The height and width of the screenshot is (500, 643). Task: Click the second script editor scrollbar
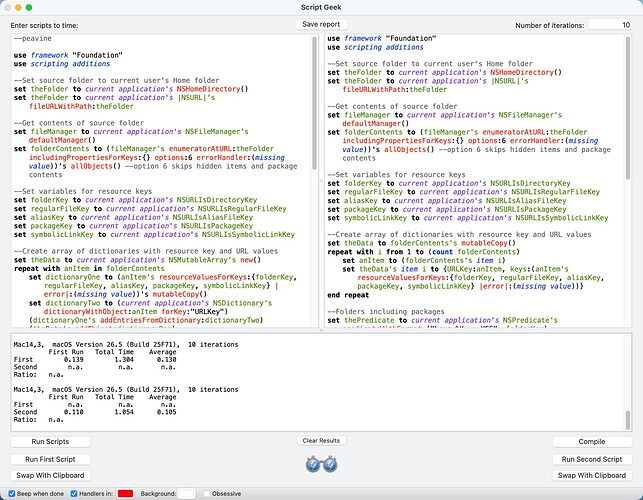point(628,108)
